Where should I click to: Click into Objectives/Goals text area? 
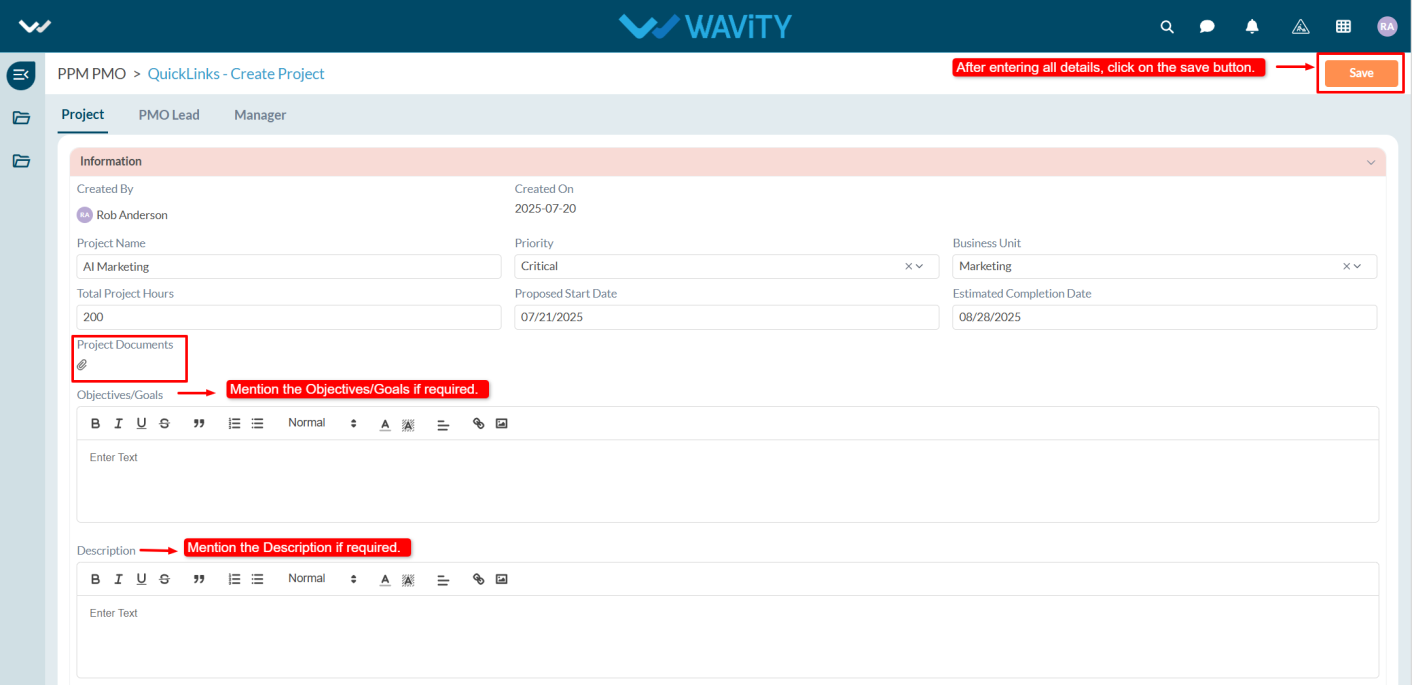pyautogui.click(x=728, y=481)
